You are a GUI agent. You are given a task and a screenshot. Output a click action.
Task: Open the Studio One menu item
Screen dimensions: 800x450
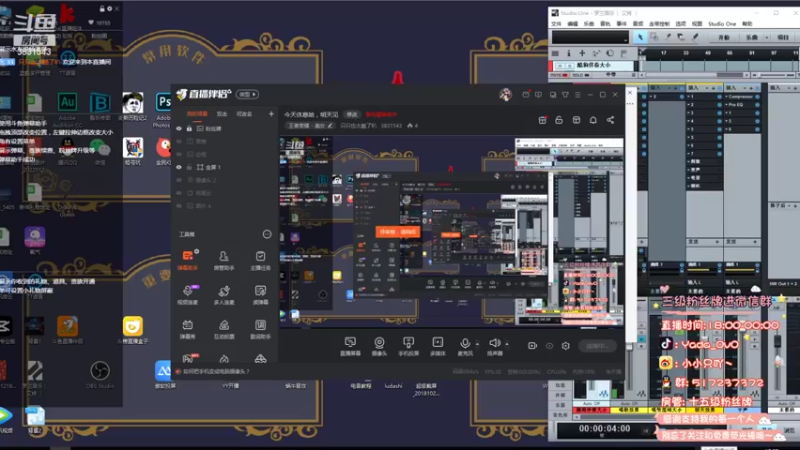(x=721, y=24)
